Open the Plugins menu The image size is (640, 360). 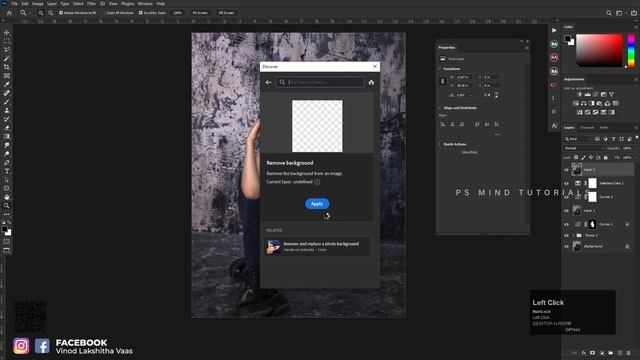tap(128, 4)
